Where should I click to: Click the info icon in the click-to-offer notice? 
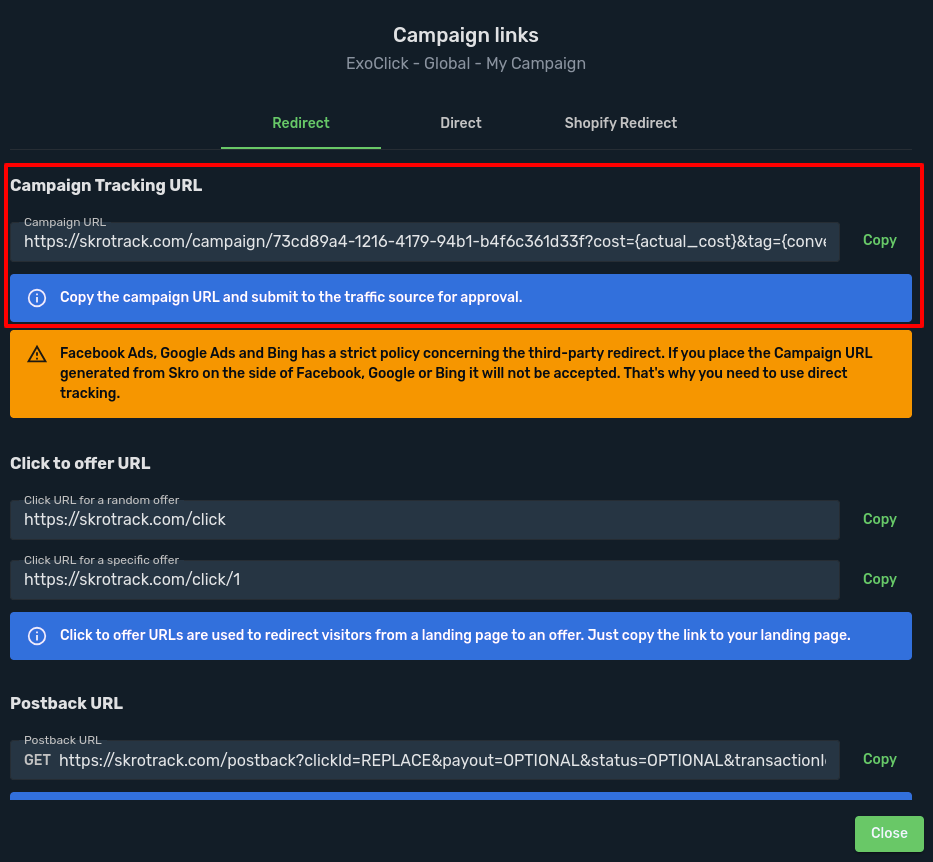(37, 636)
